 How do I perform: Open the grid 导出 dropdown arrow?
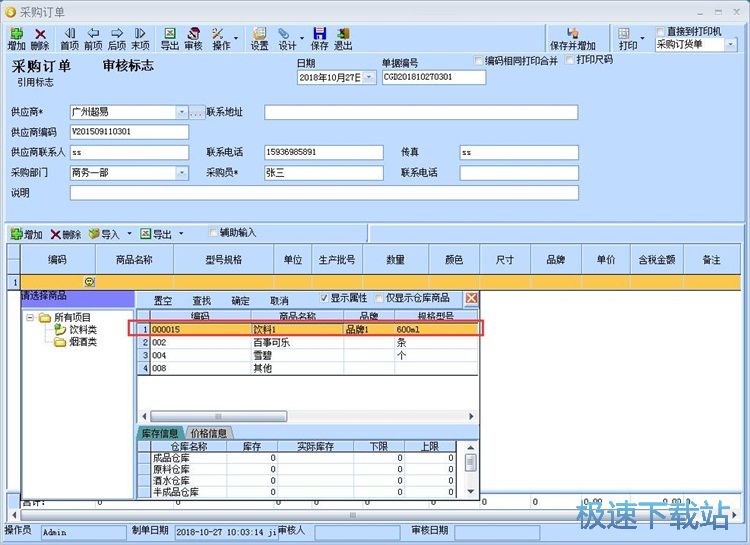[x=181, y=234]
